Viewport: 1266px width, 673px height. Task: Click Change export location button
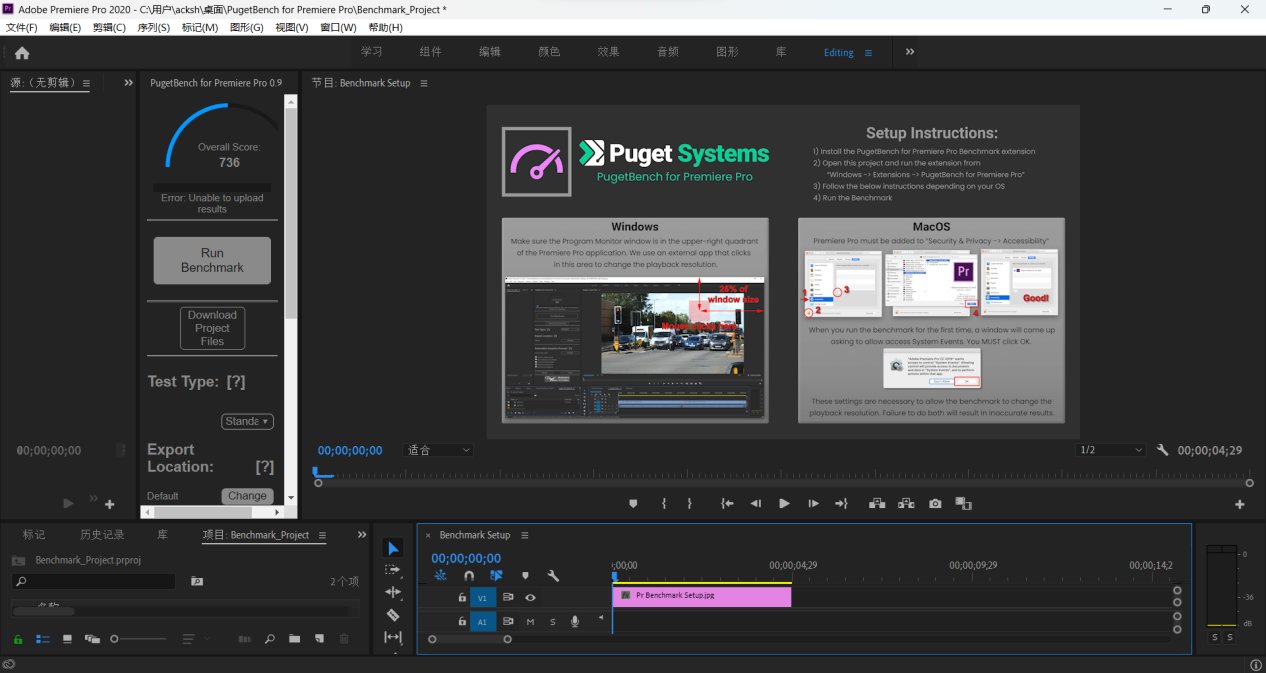tap(247, 496)
